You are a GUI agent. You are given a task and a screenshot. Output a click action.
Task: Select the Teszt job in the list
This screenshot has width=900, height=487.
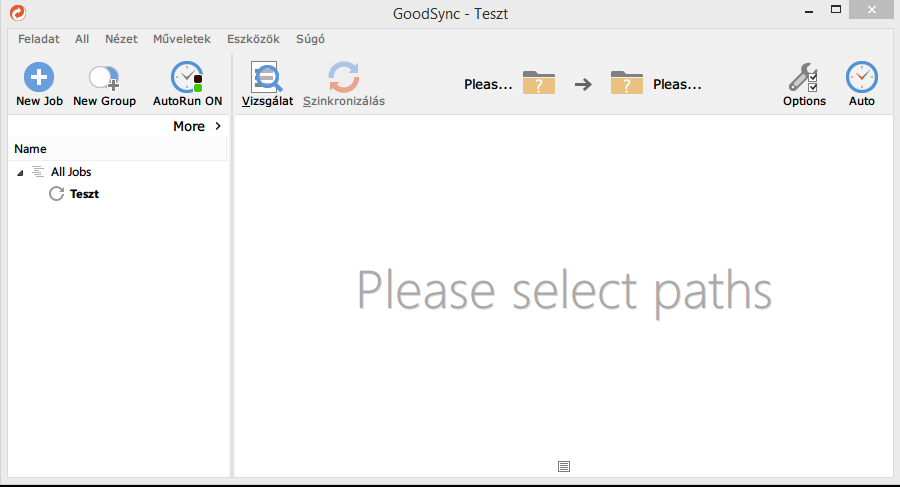84,194
